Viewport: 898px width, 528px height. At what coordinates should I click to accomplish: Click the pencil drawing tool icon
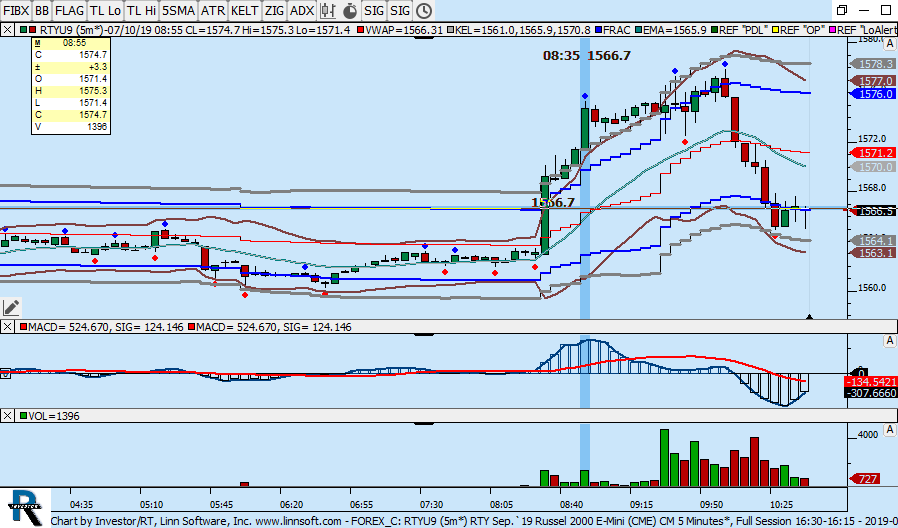click(11, 308)
